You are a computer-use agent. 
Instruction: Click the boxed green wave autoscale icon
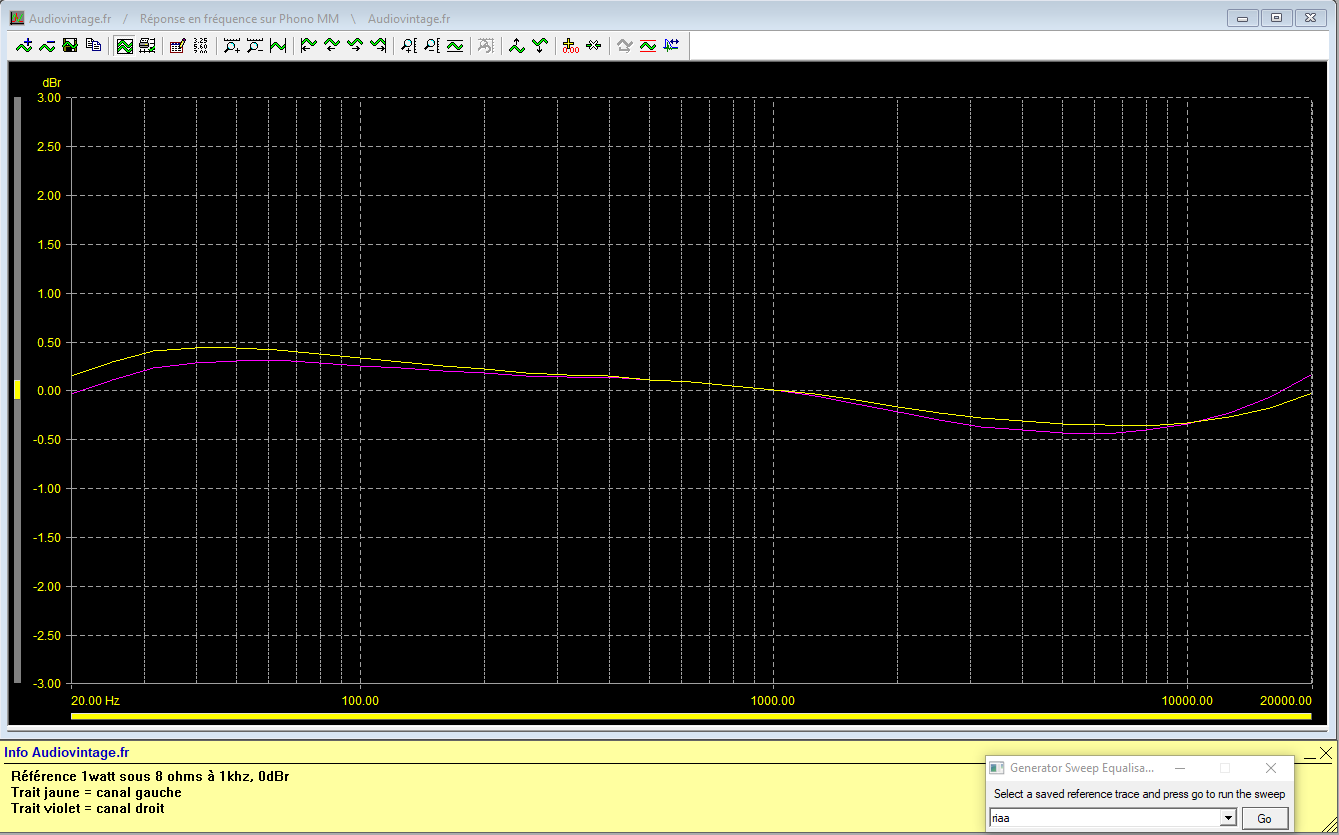point(455,45)
